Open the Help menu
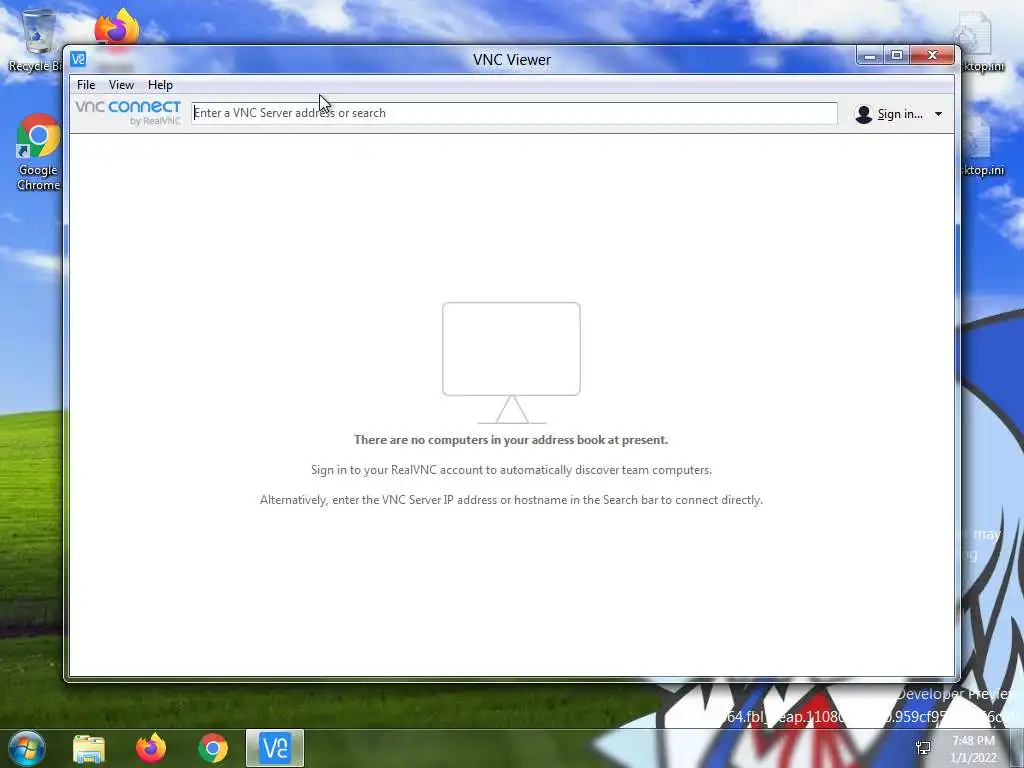This screenshot has width=1024, height=768. pos(160,85)
